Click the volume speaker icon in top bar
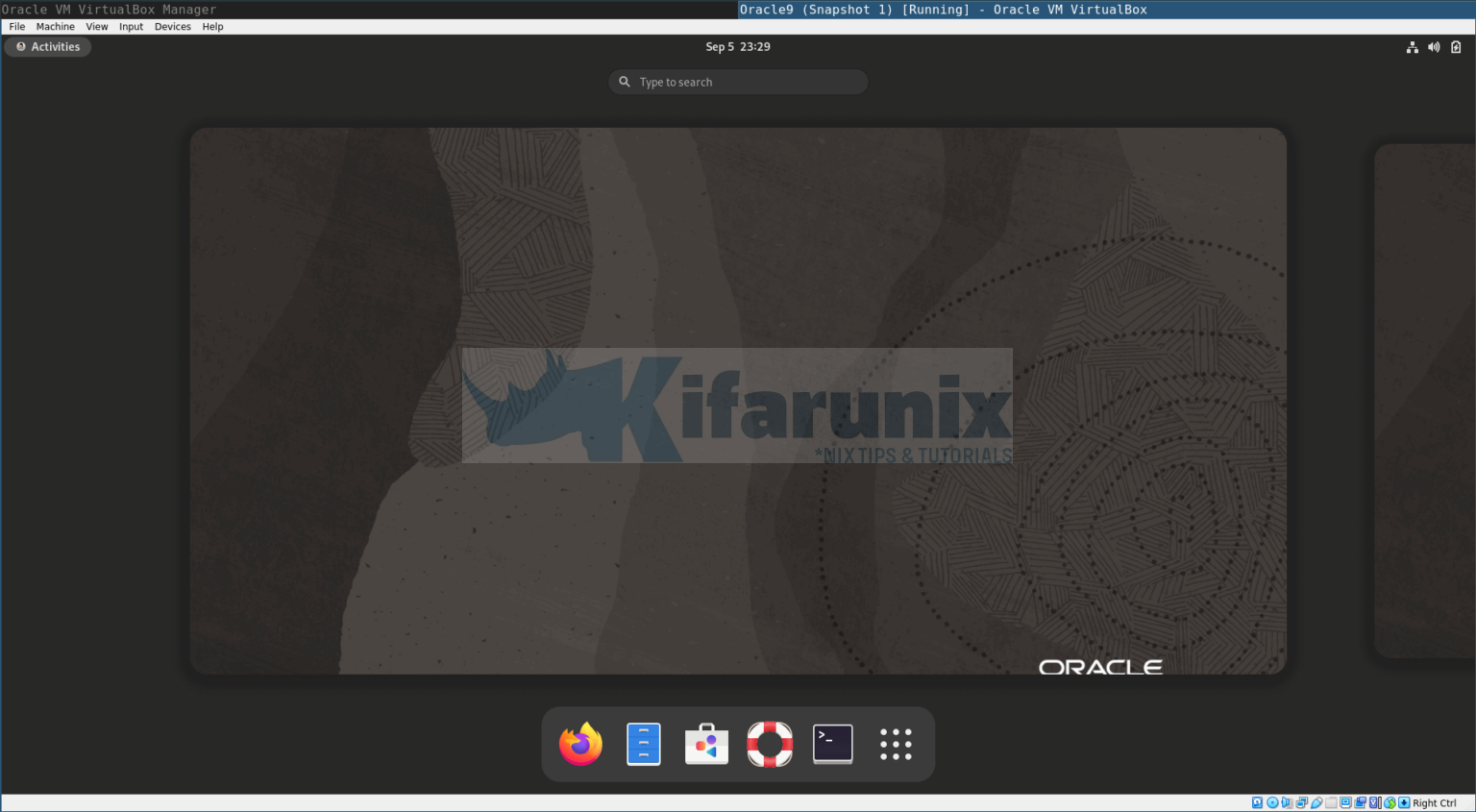Screen dimensions: 1476x812 click(x=1434, y=47)
